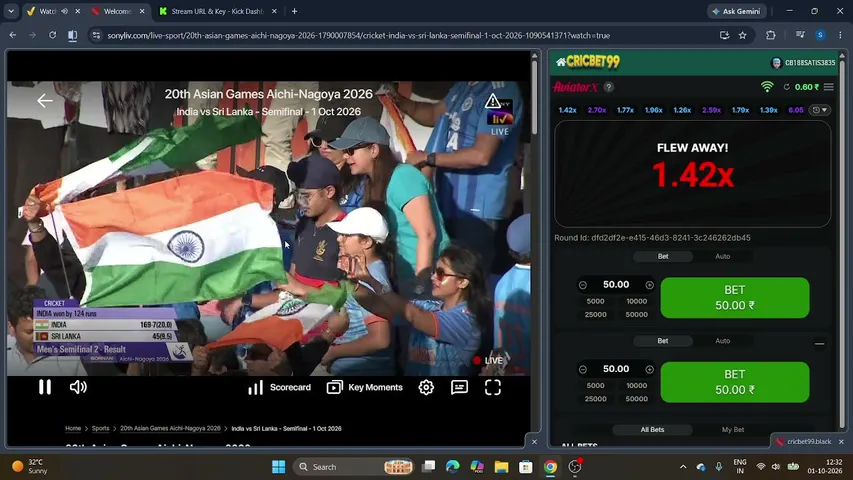The width and height of the screenshot is (853, 480).
Task: Switch second panel to Auto tab
Action: 722,341
